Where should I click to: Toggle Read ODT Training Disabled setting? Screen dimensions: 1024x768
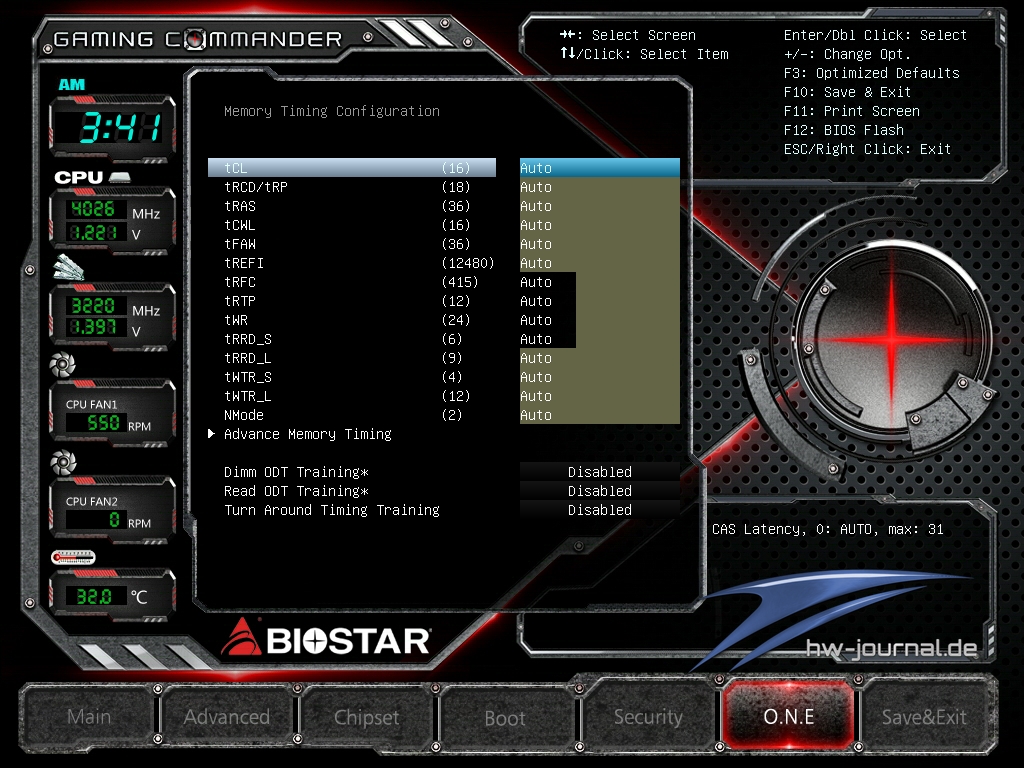600,490
